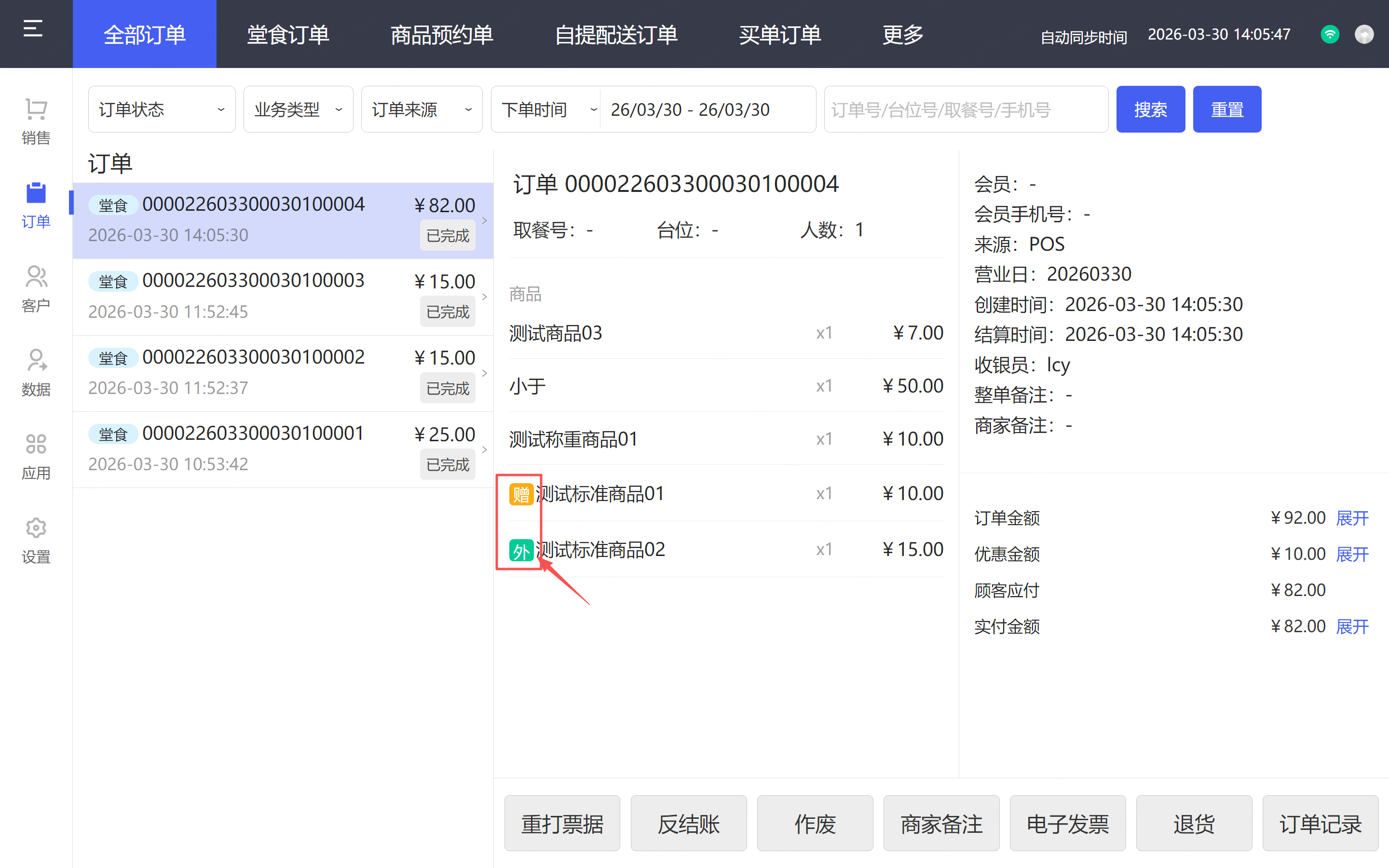The height and width of the screenshot is (868, 1389).
Task: Expand the 订单状态 dropdown
Action: (161, 109)
